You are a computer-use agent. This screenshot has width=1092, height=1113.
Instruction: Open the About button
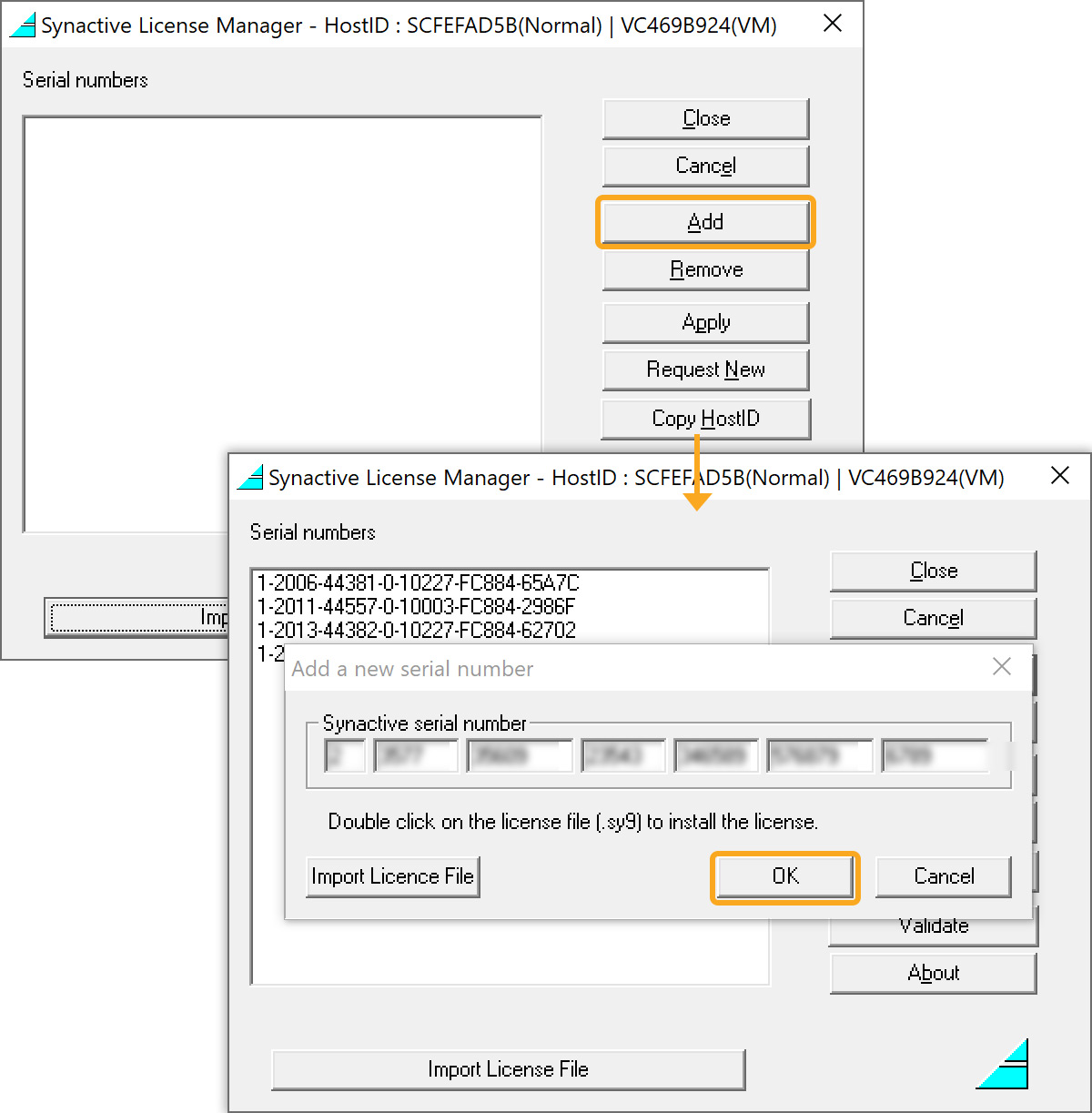point(933,973)
